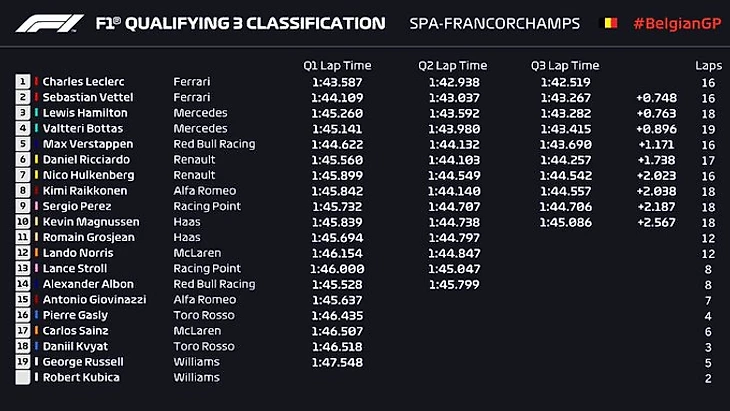Click Leclerc's Q3 time 1:42.519
Image resolution: width=730 pixels, height=411 pixels.
click(x=565, y=82)
